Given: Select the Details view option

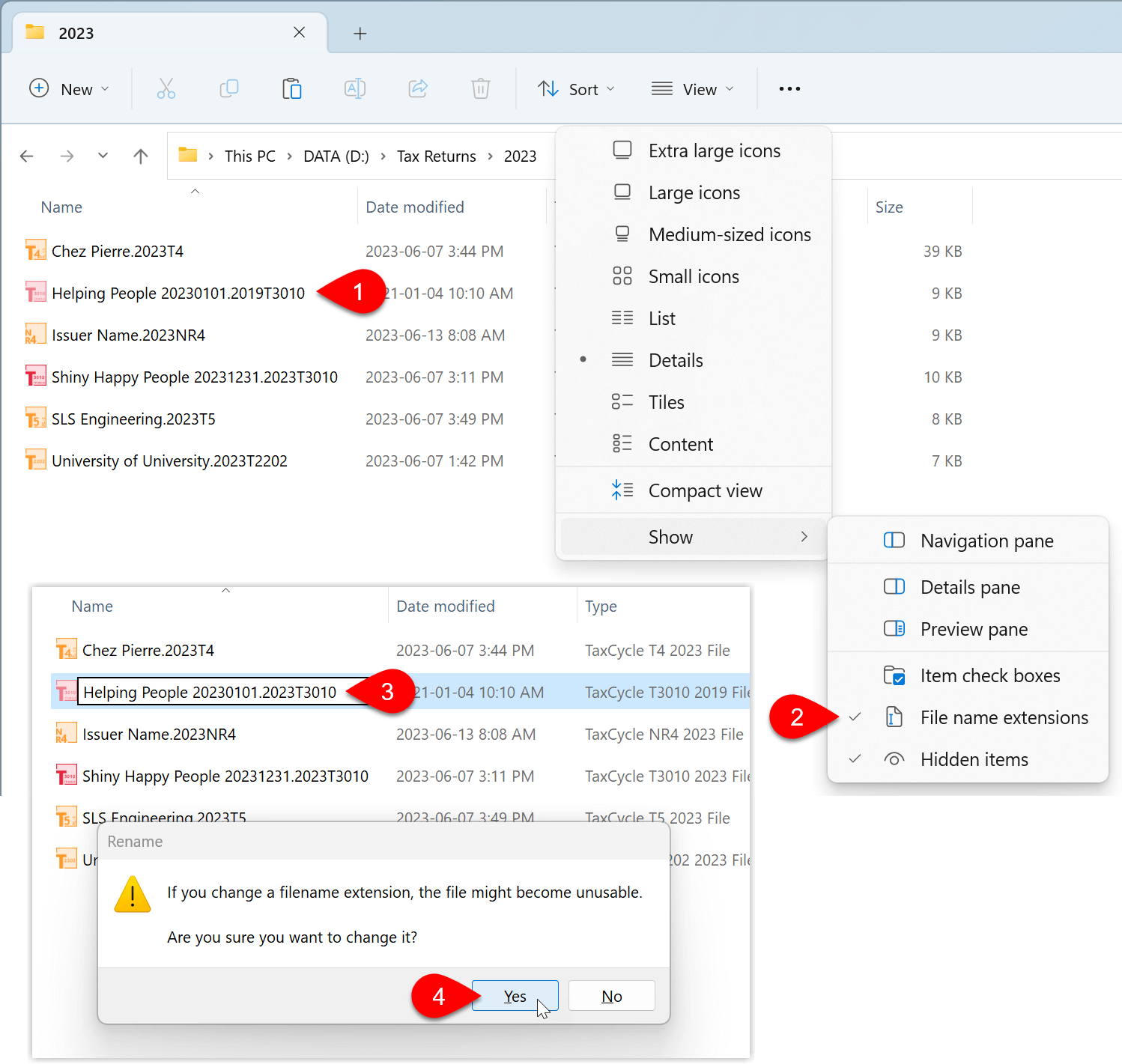Looking at the screenshot, I should click(694, 360).
